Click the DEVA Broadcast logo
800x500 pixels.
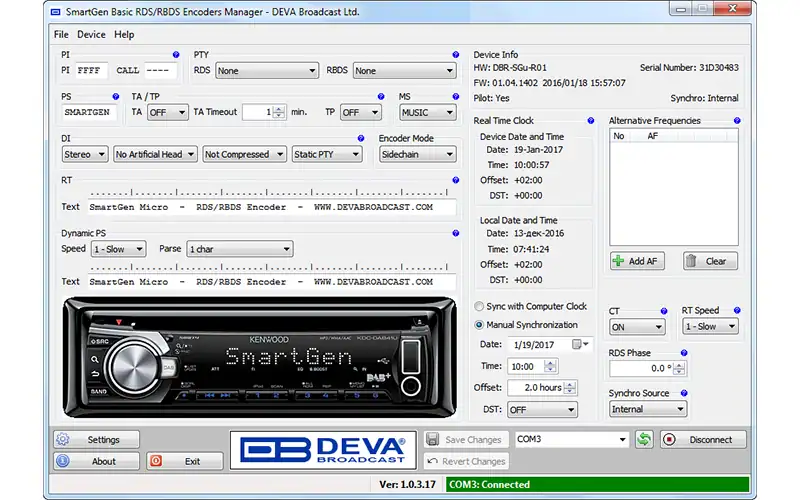(x=323, y=450)
